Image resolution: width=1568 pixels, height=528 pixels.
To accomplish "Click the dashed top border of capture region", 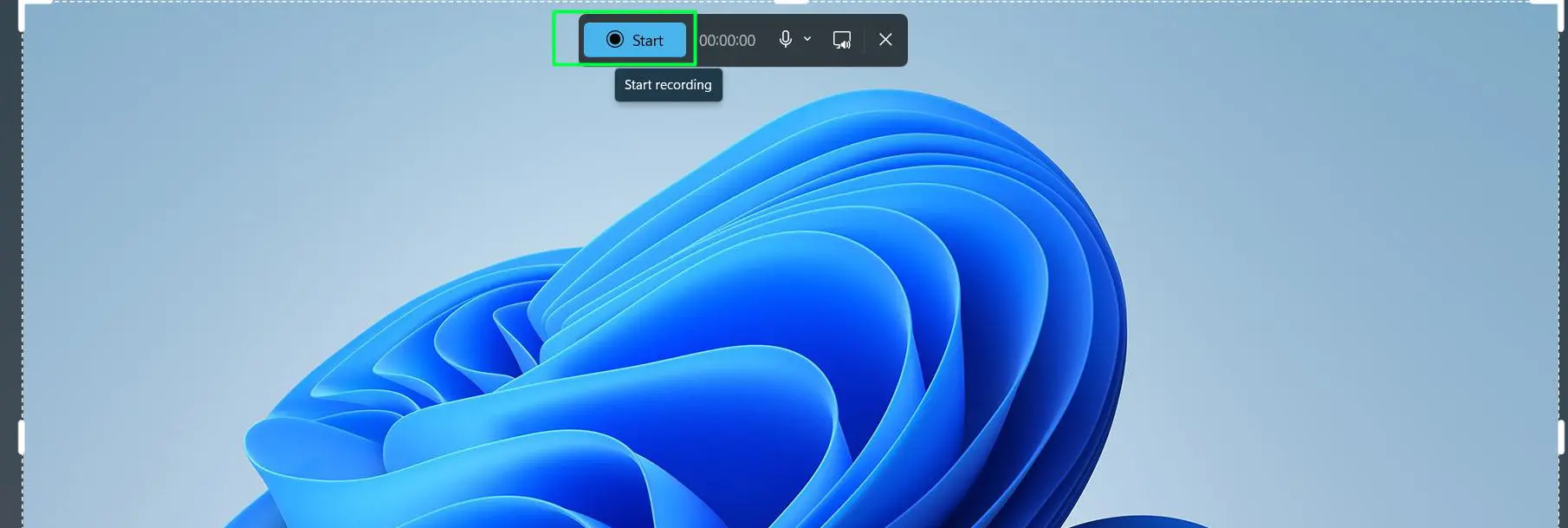I will coord(347,3).
